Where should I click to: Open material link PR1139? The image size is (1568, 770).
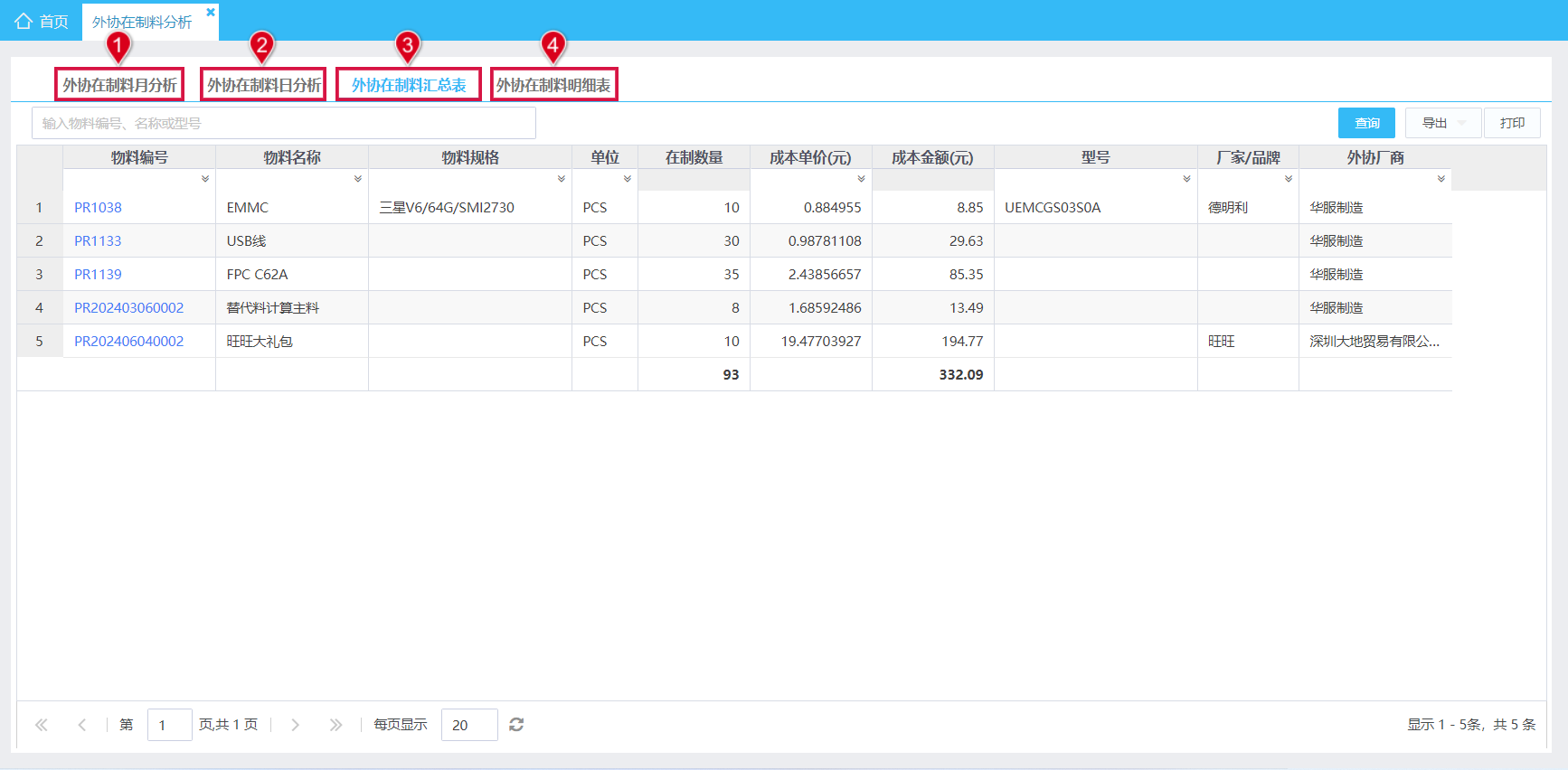(98, 274)
